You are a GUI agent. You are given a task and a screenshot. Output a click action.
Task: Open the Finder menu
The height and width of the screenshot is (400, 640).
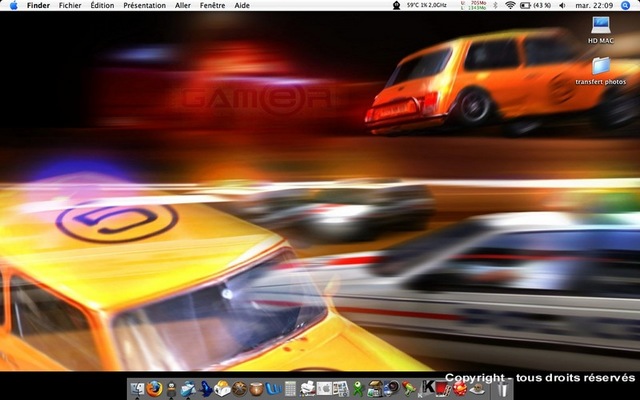click(38, 5)
